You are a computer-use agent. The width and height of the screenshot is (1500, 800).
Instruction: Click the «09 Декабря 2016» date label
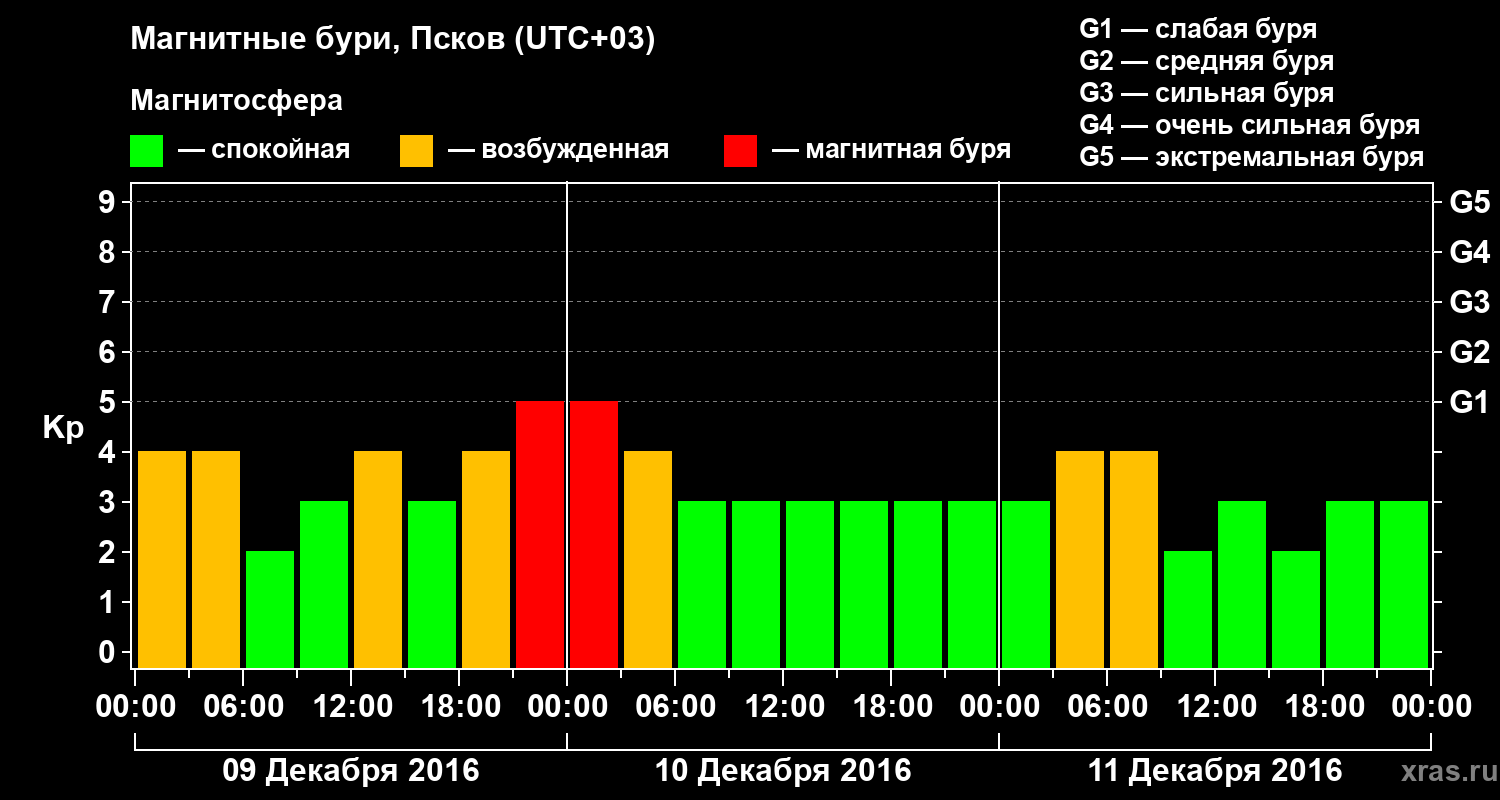pyautogui.click(x=351, y=771)
